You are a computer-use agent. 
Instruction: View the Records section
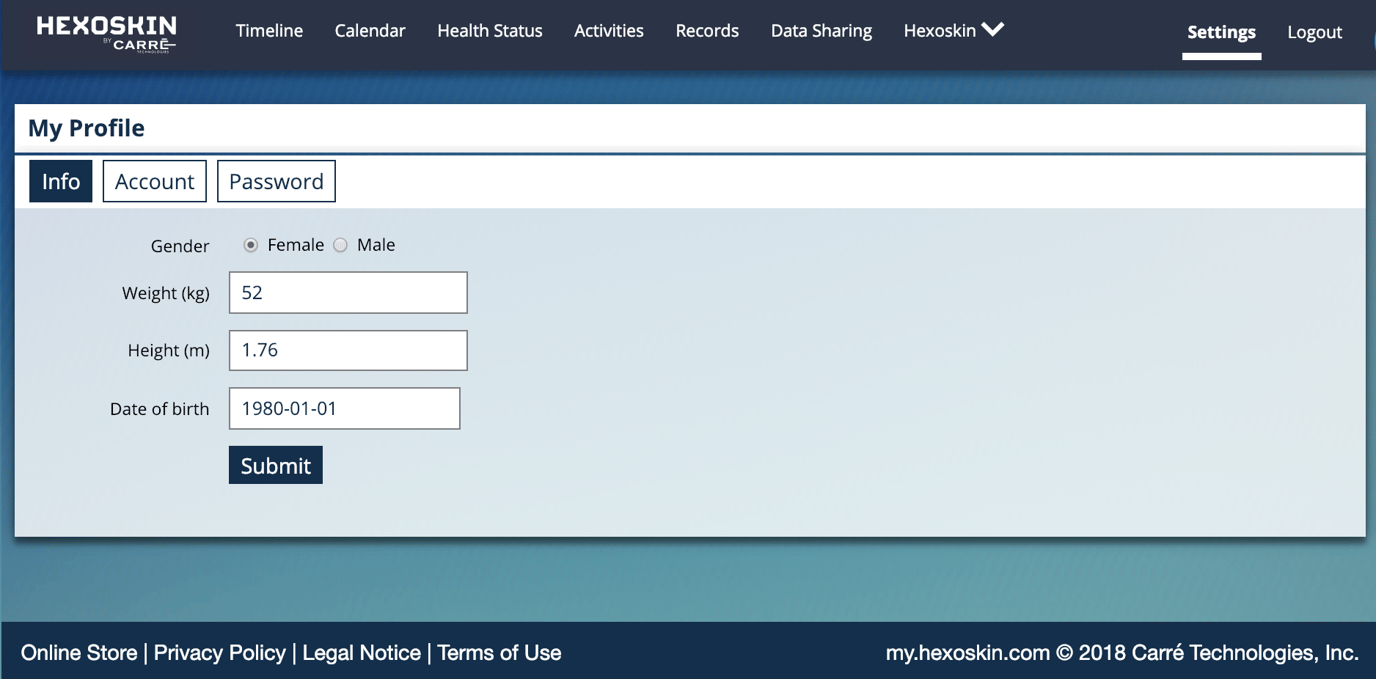[x=707, y=30]
